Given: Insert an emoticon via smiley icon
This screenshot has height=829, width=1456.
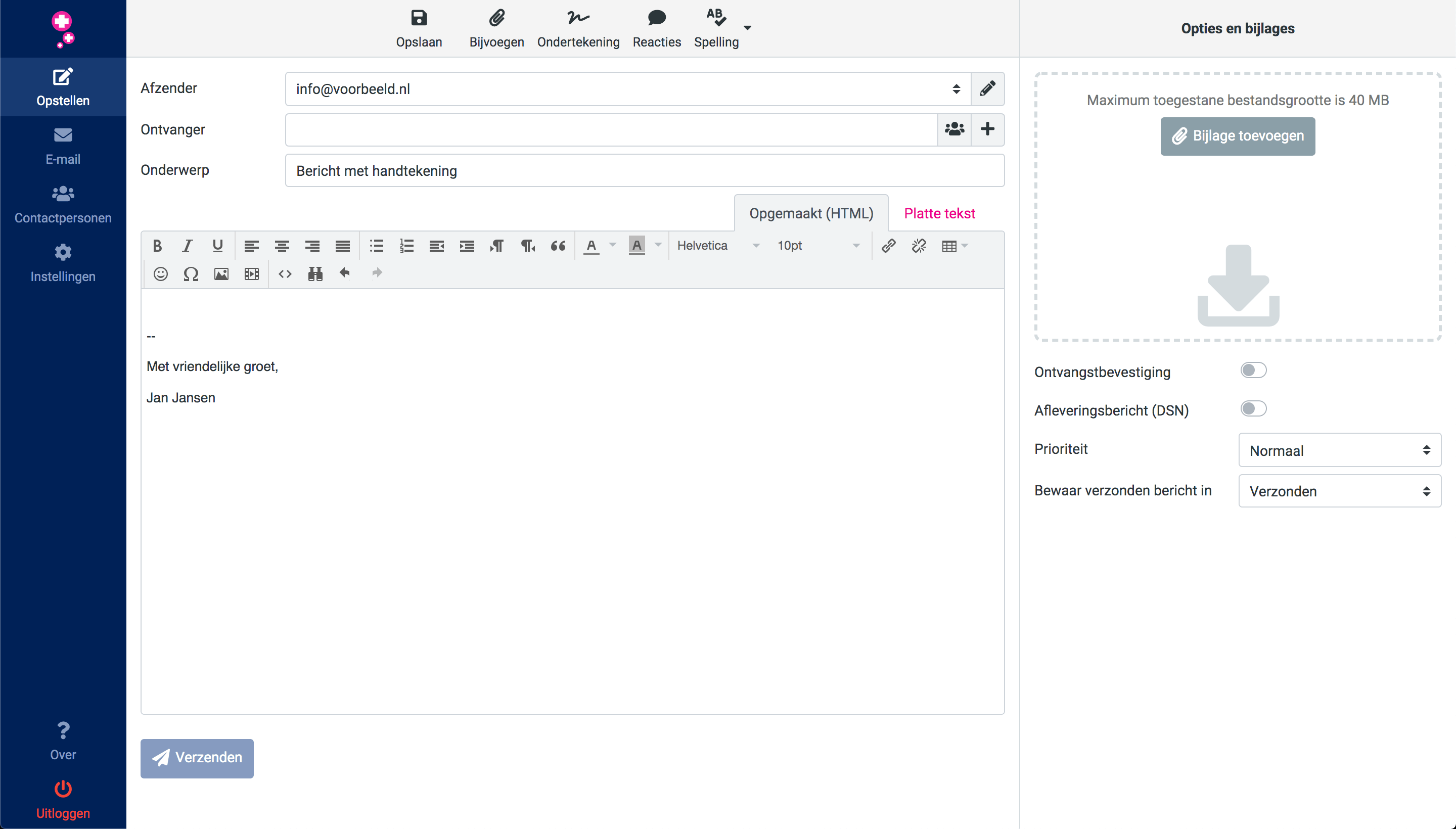Looking at the screenshot, I should (x=161, y=274).
